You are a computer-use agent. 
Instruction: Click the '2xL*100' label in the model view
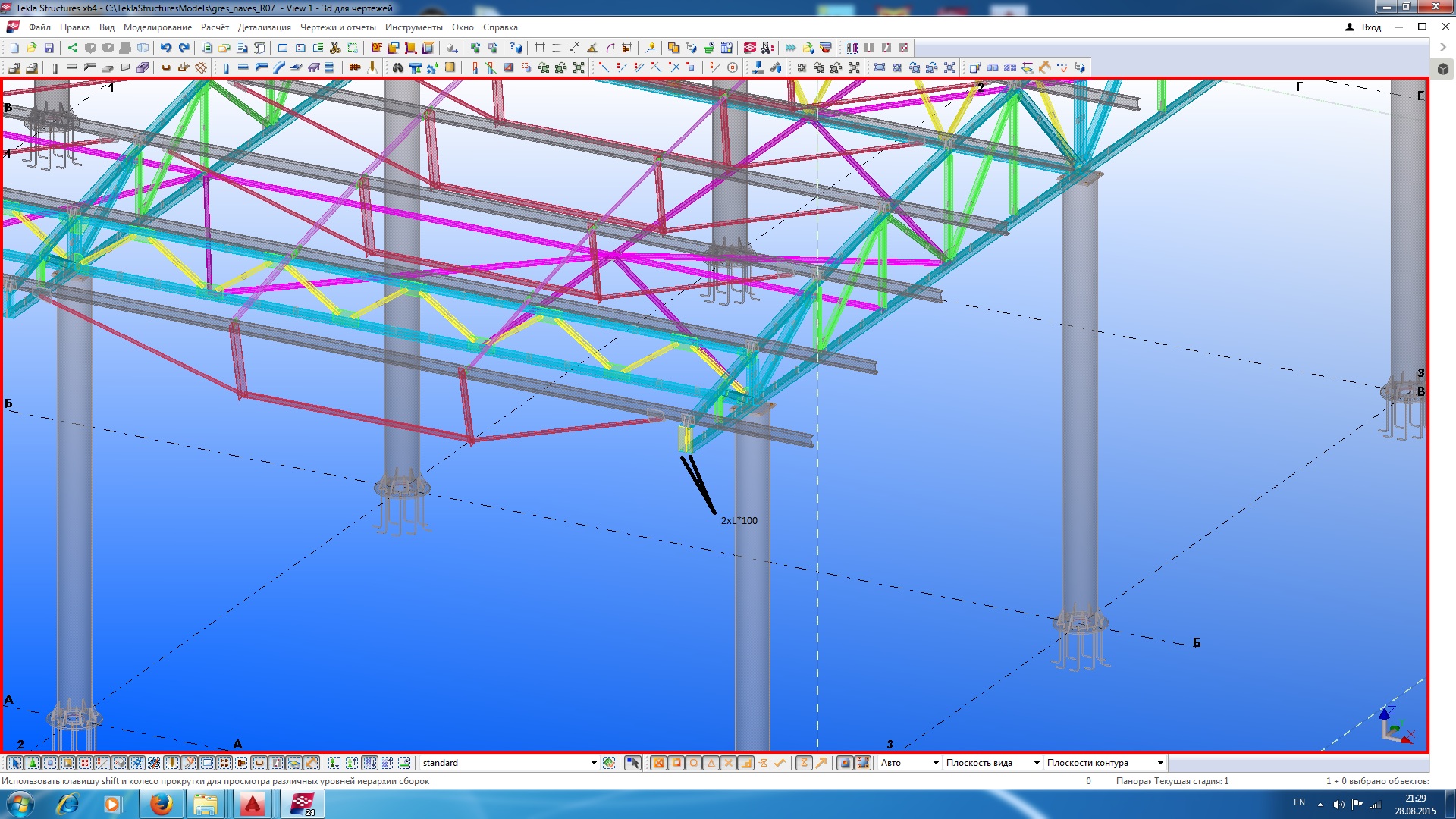pos(739,521)
